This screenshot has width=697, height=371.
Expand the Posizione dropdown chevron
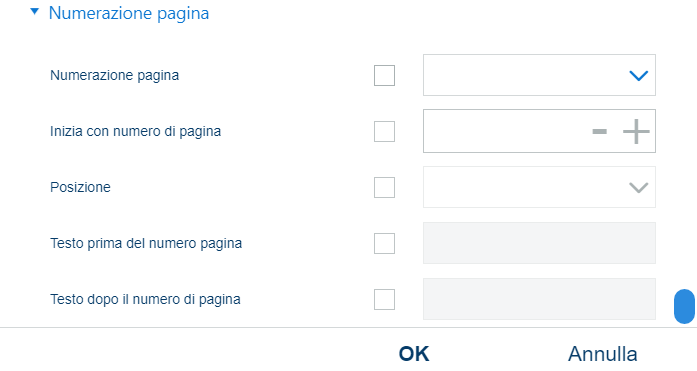tap(638, 187)
